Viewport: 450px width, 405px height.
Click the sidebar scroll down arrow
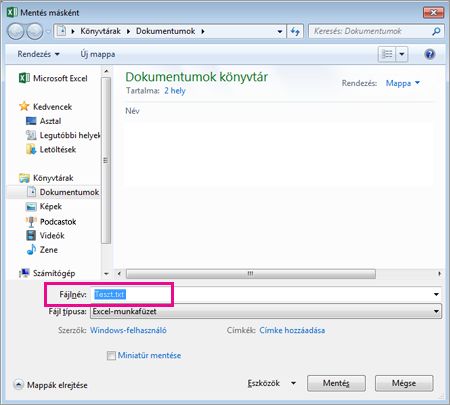click(106, 274)
